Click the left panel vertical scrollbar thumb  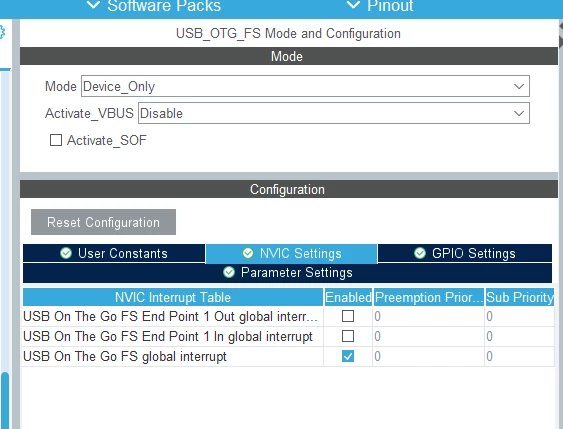pos(5,400)
